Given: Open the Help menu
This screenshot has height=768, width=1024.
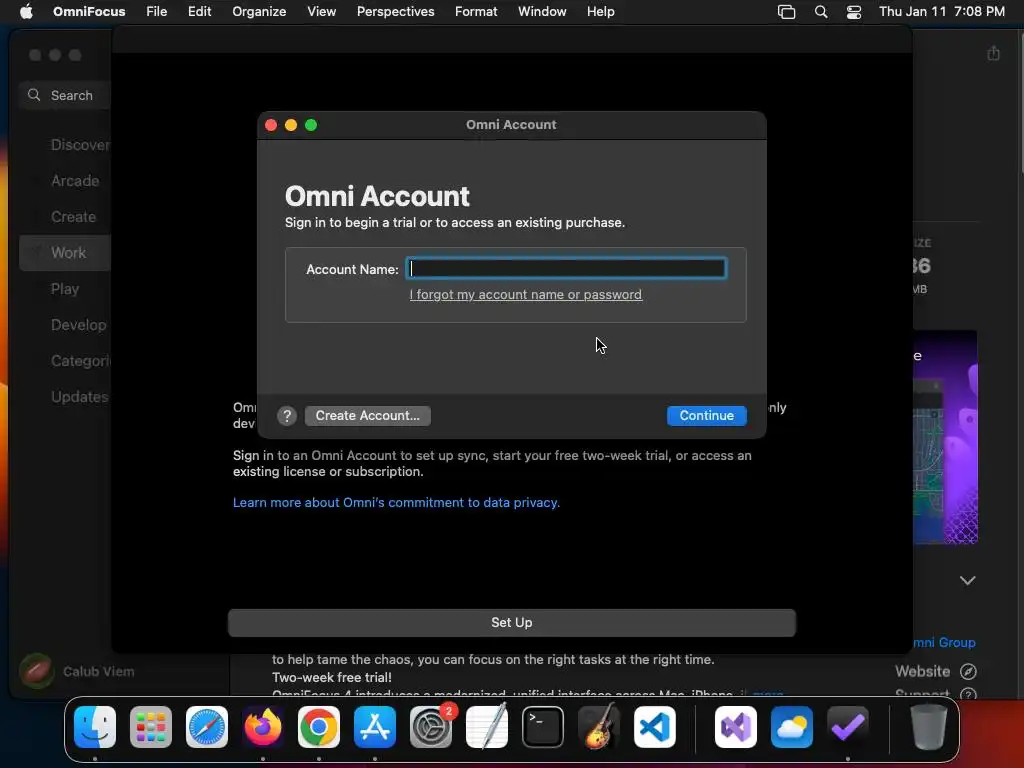Looking at the screenshot, I should click(x=600, y=12).
